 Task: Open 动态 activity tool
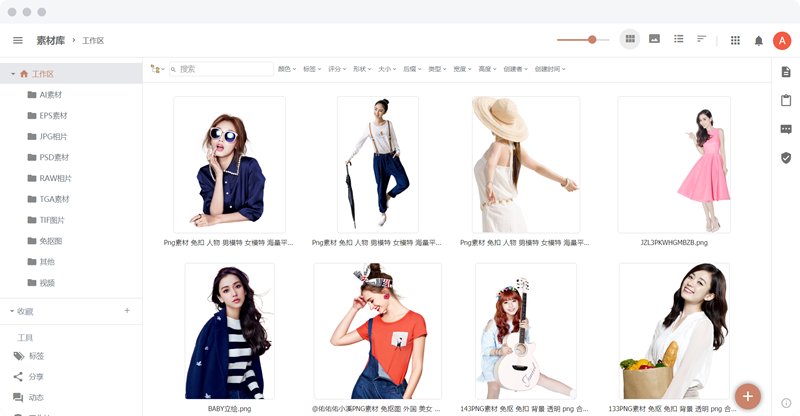tap(29, 398)
